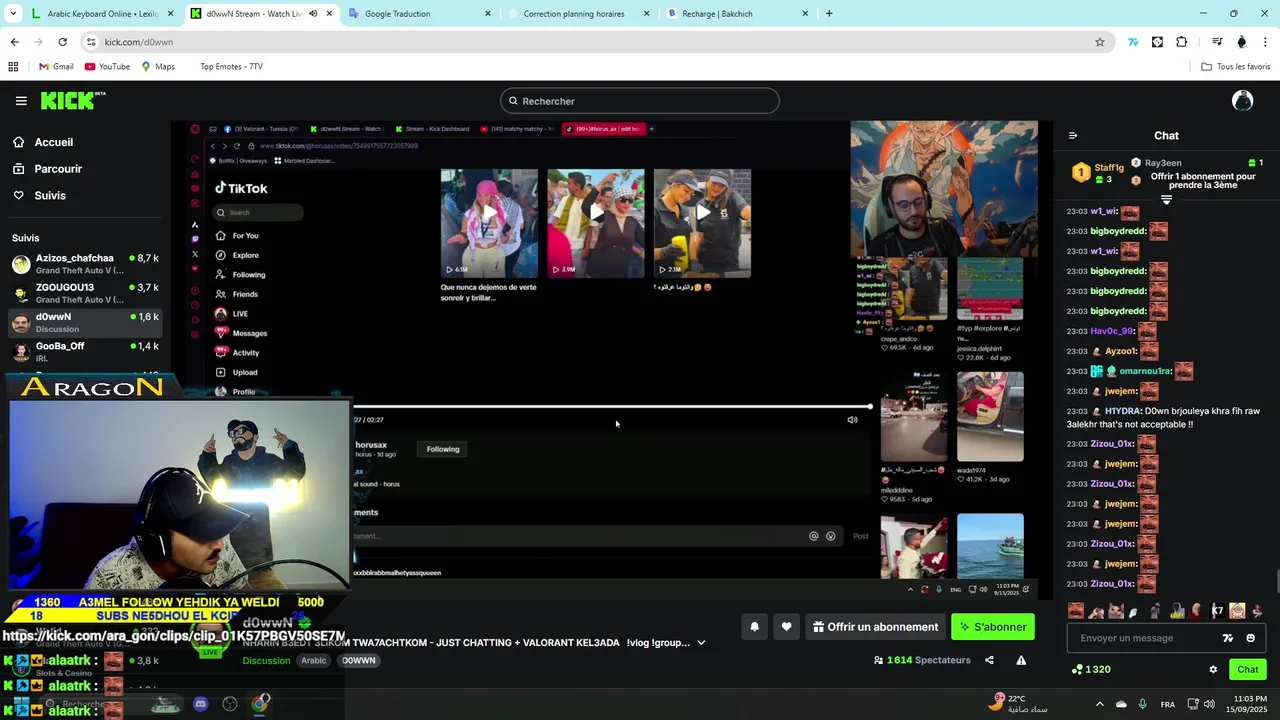
Task: Reload the page
Action: coord(62,42)
